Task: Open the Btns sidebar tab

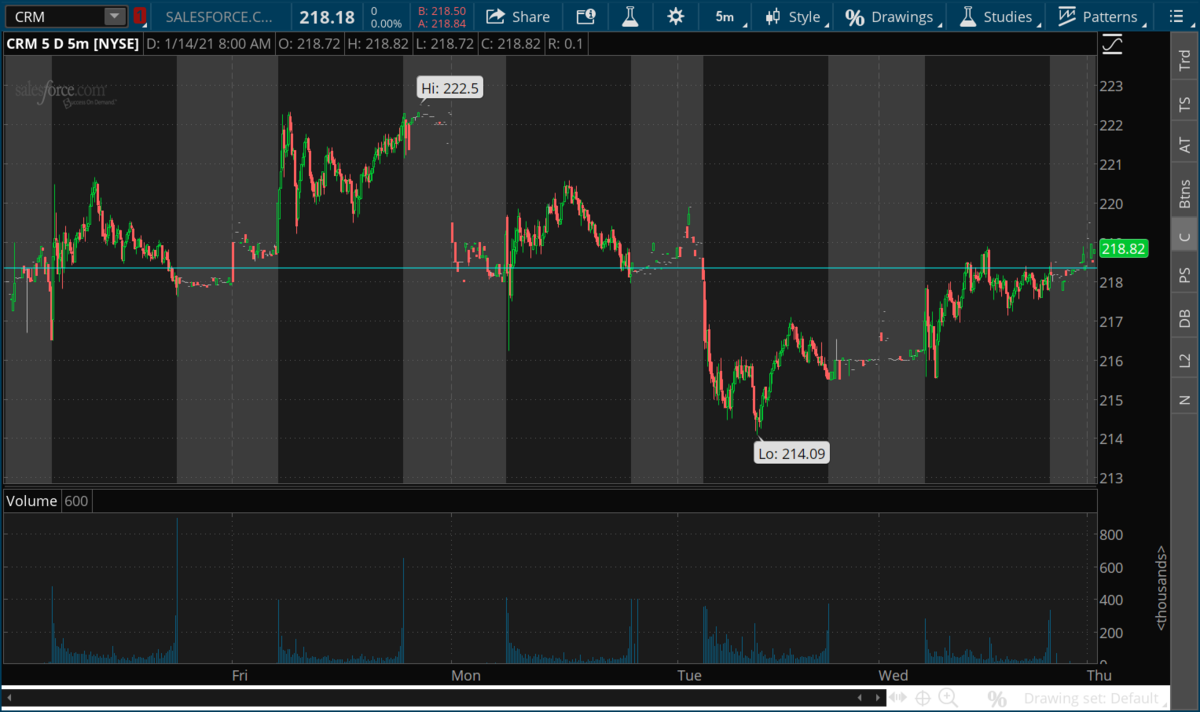Action: (x=1185, y=192)
